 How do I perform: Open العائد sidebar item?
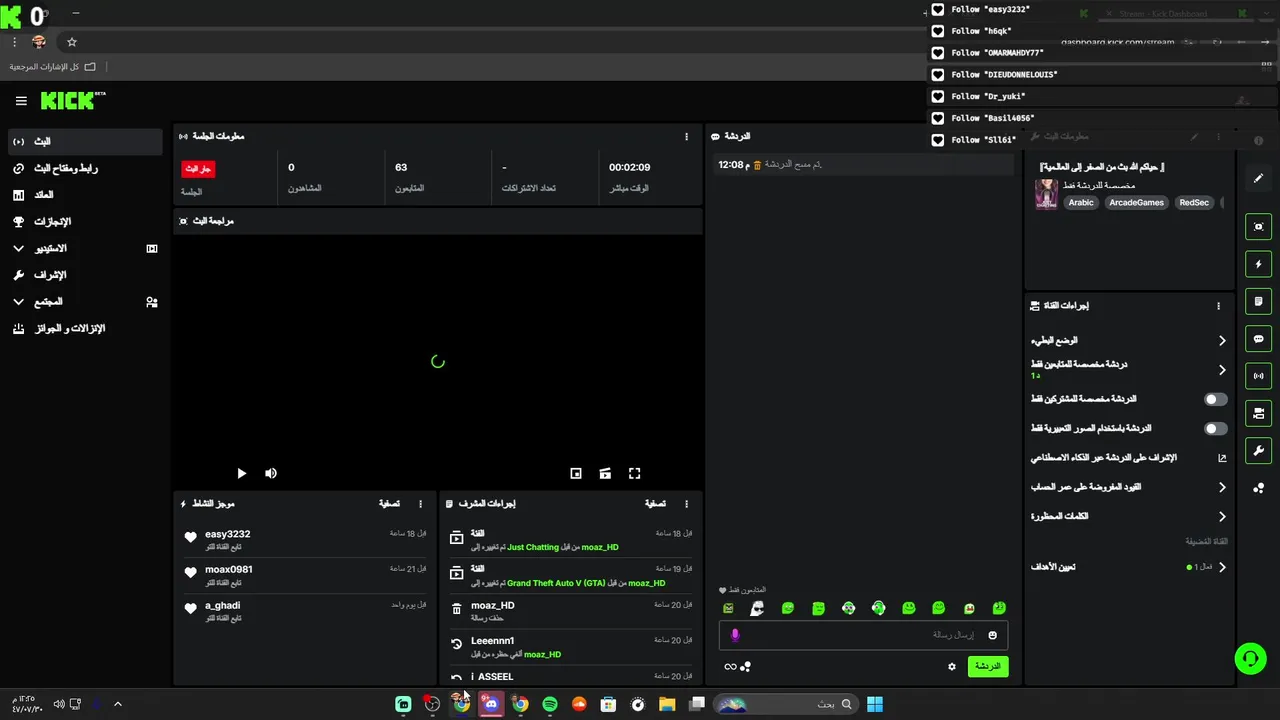(x=84, y=195)
